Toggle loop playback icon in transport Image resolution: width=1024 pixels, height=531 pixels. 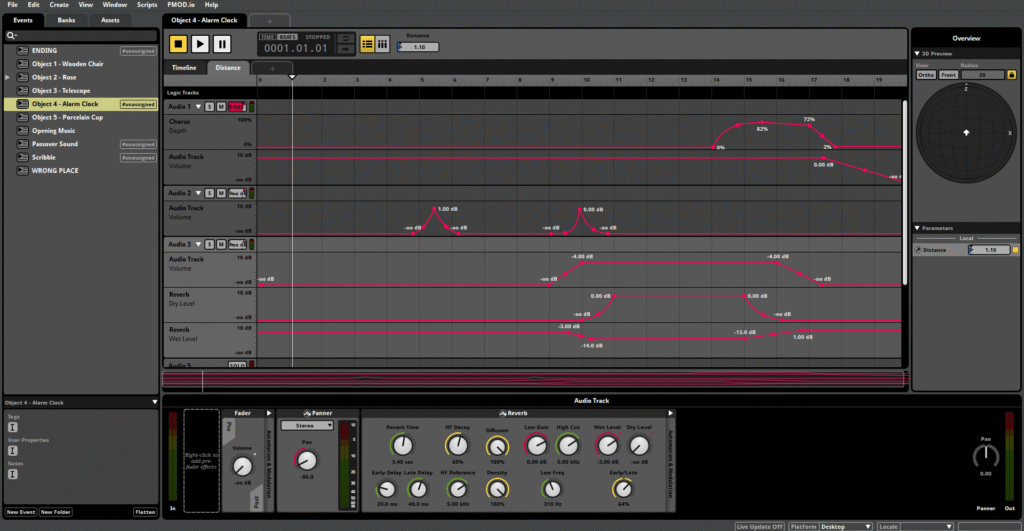(345, 39)
